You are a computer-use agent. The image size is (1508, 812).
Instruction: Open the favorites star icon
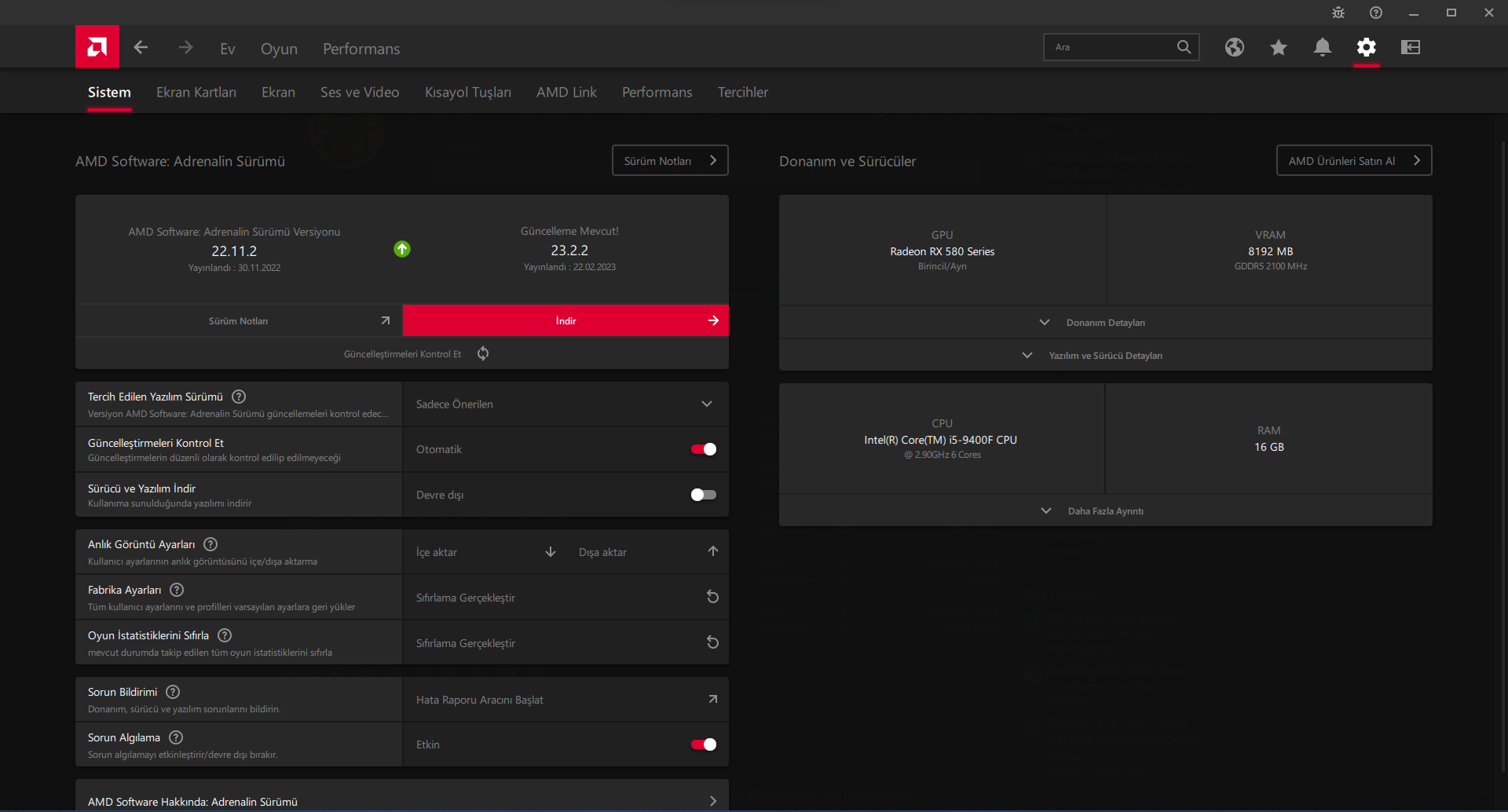pos(1279,47)
